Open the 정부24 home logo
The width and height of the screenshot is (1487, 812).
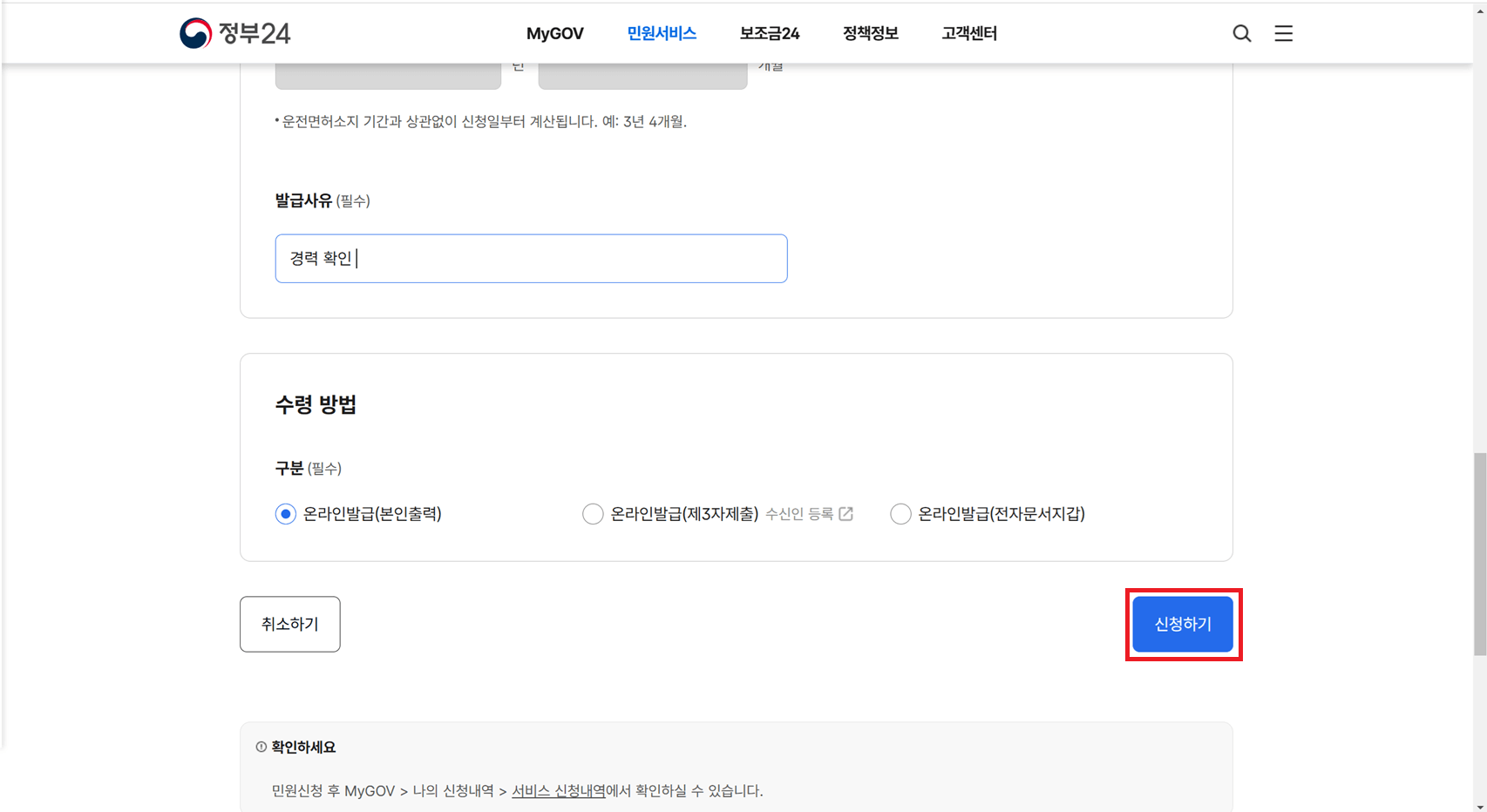click(x=234, y=33)
